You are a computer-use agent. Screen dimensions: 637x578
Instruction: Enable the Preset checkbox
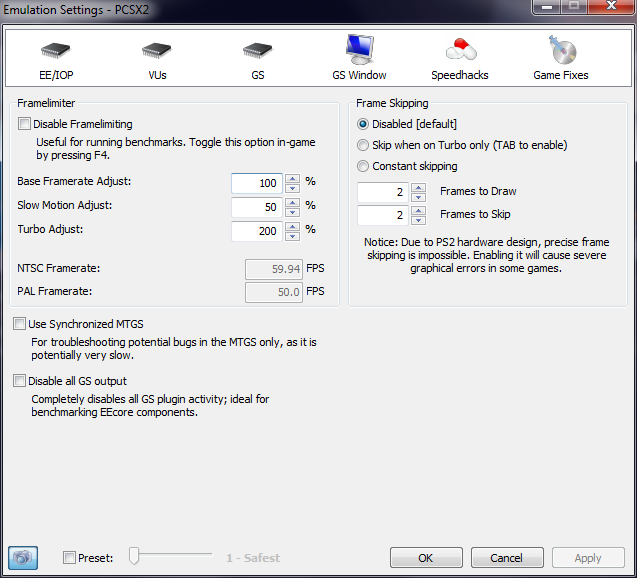click(69, 557)
